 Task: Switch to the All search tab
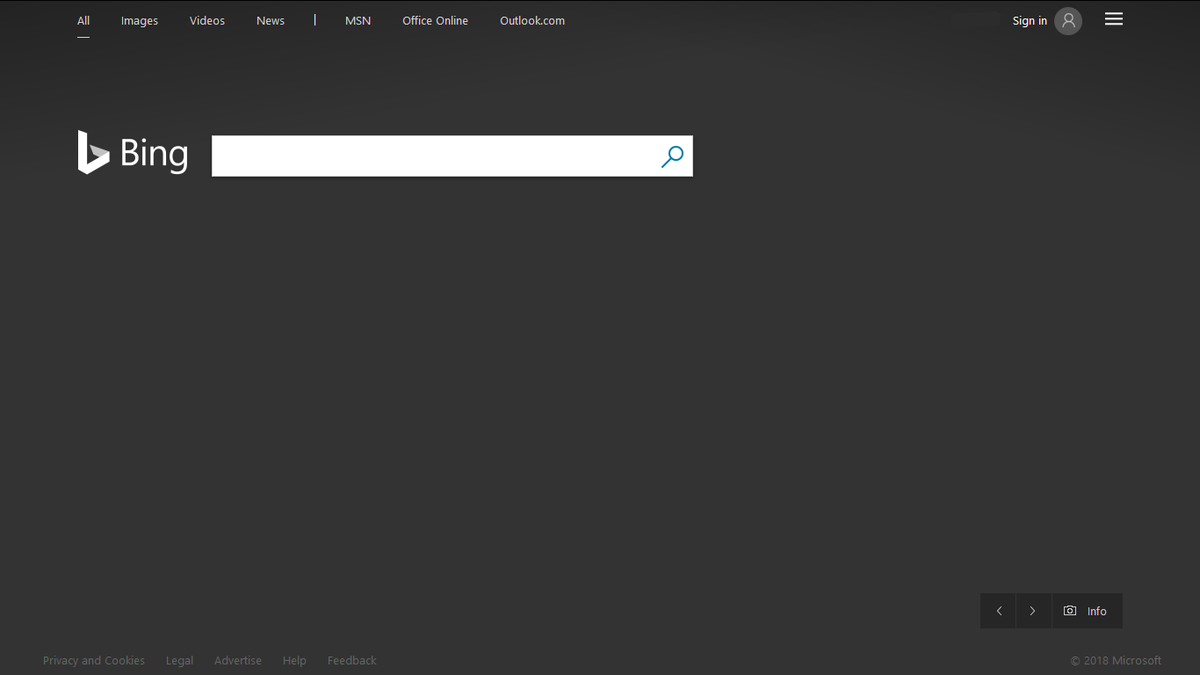pyautogui.click(x=83, y=21)
